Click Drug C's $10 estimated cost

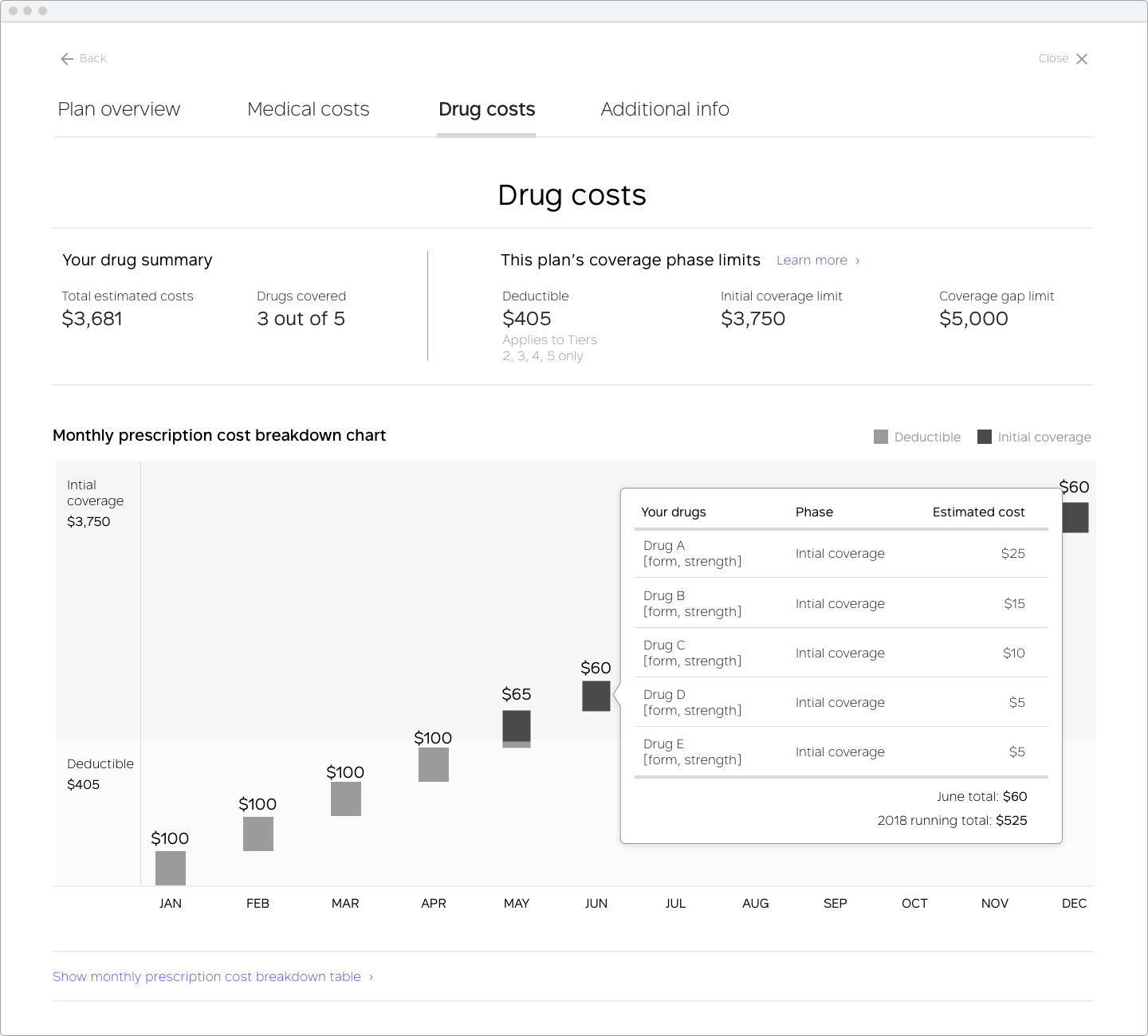pos(1014,653)
